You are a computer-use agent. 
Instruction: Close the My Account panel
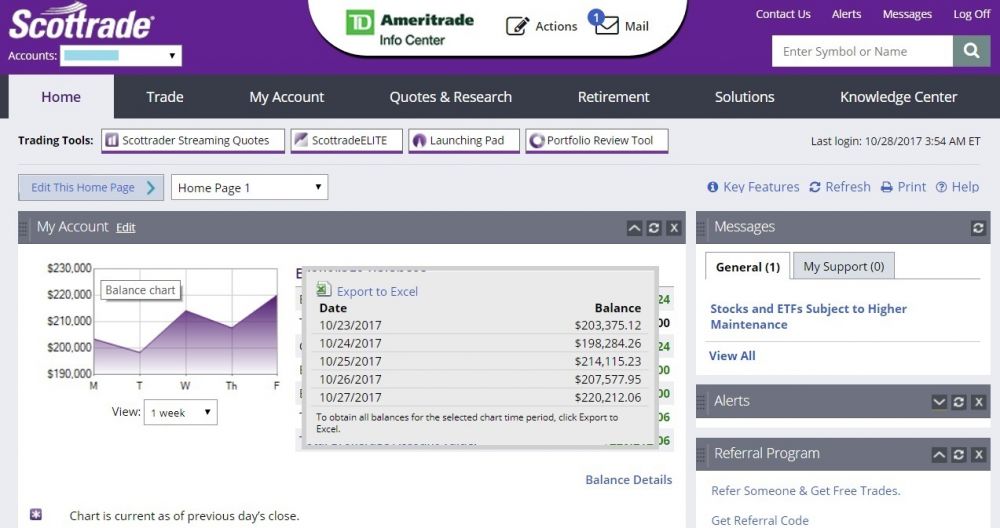(x=674, y=228)
